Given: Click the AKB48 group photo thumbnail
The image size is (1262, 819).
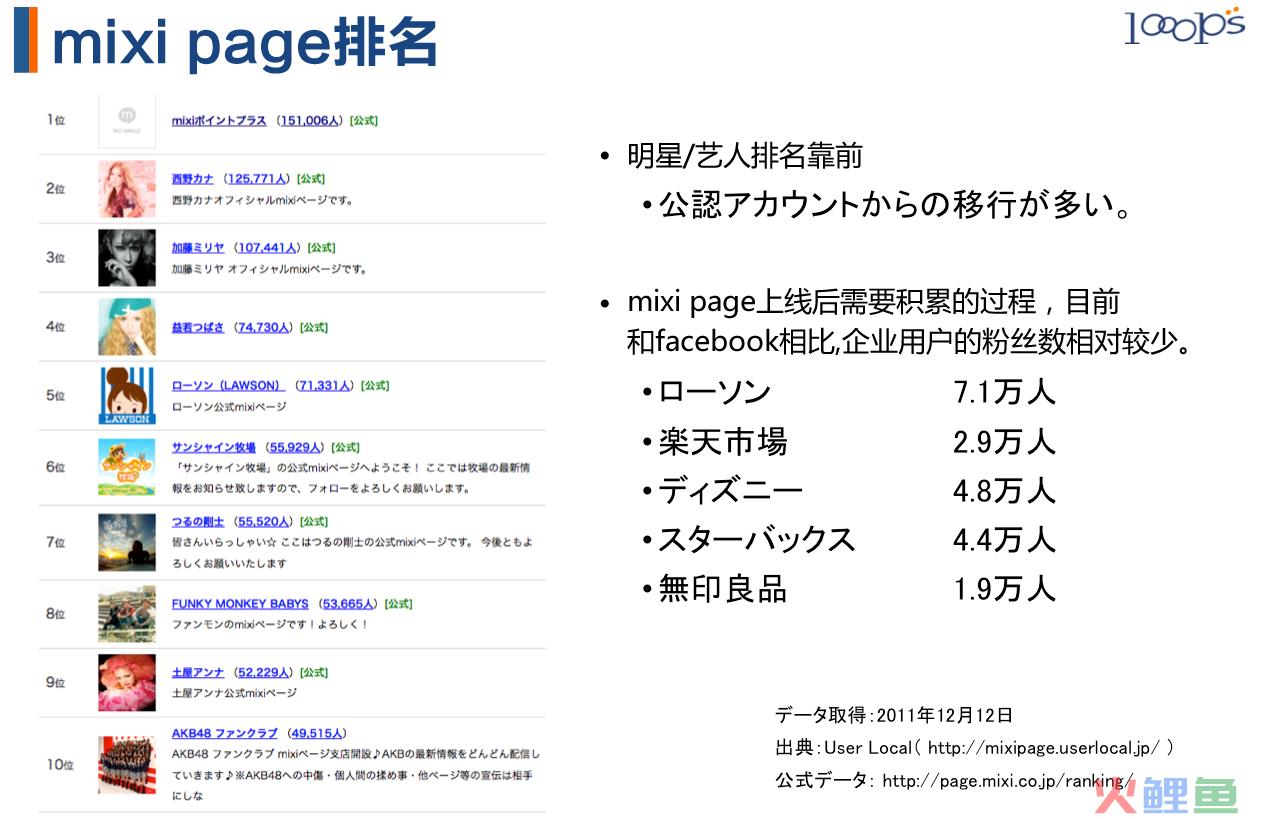Looking at the screenshot, I should click(x=127, y=765).
